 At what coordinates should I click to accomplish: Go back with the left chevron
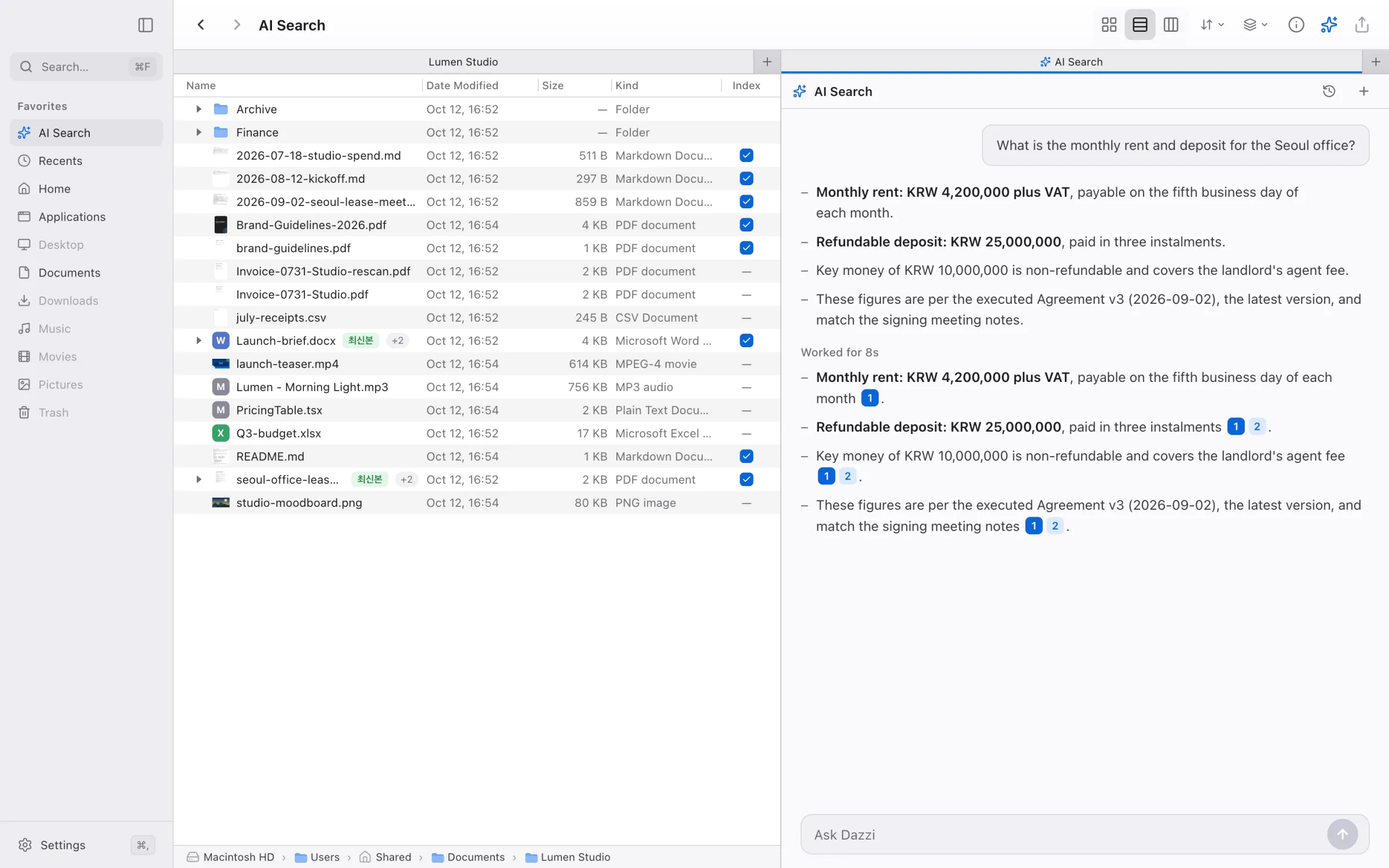point(201,25)
